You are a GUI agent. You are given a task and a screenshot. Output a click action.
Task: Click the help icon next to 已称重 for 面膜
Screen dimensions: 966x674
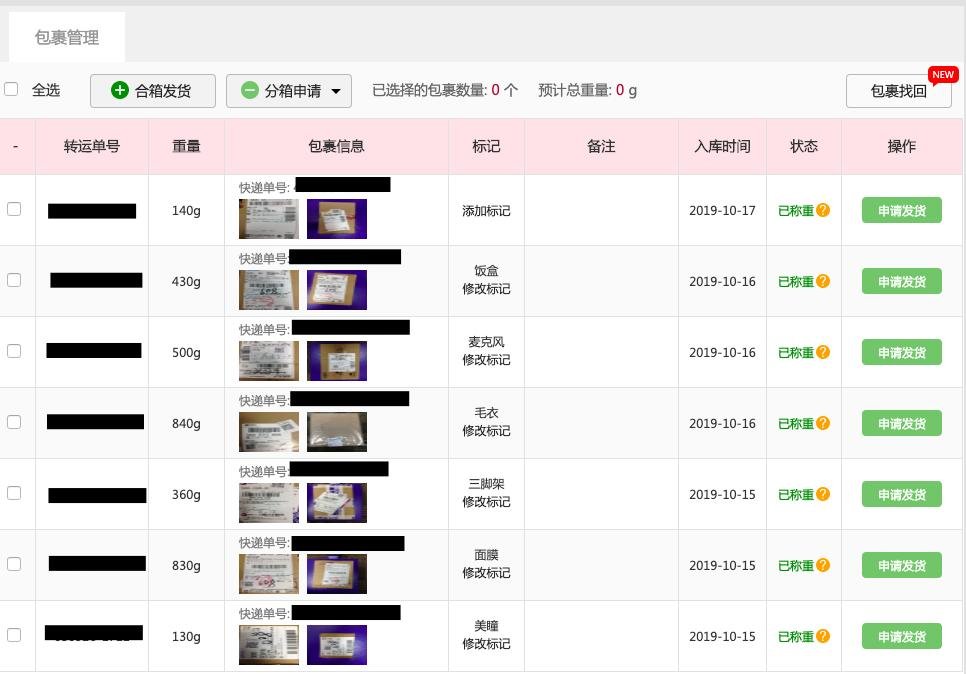click(x=823, y=565)
